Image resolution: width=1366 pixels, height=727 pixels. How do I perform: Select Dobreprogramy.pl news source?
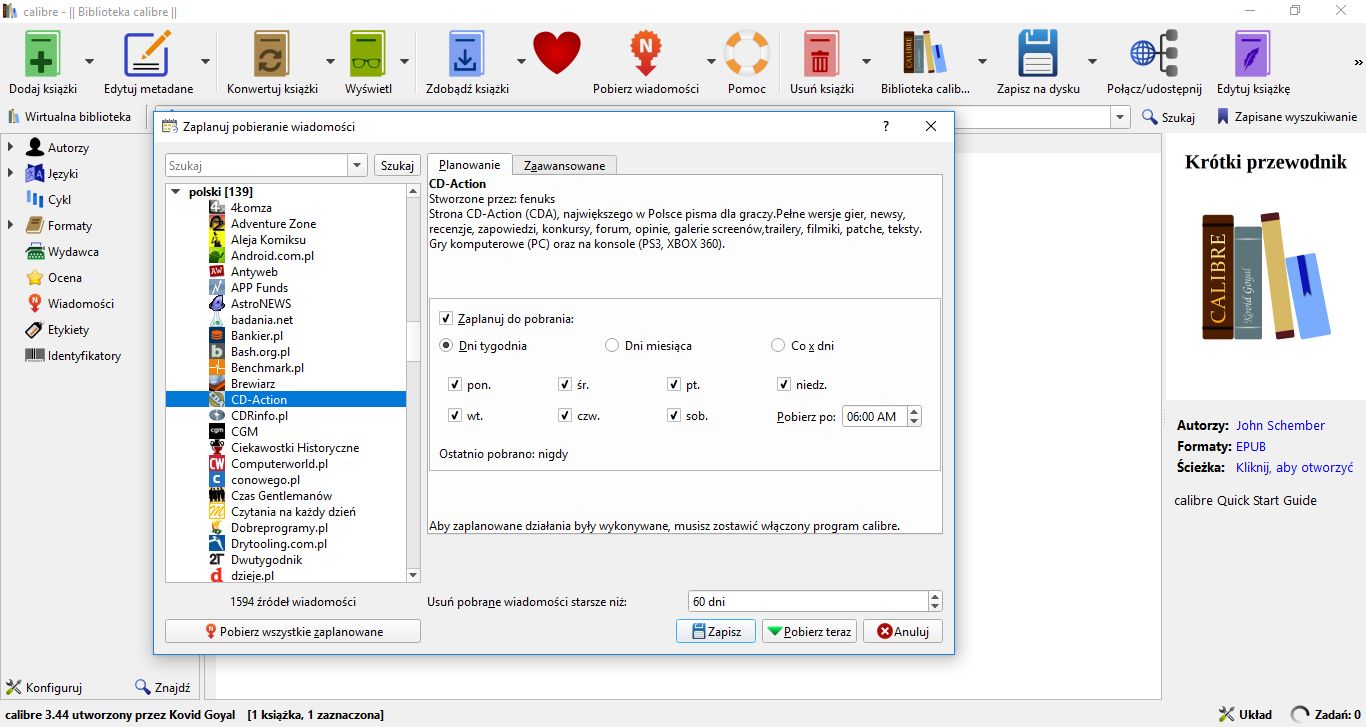click(x=279, y=528)
